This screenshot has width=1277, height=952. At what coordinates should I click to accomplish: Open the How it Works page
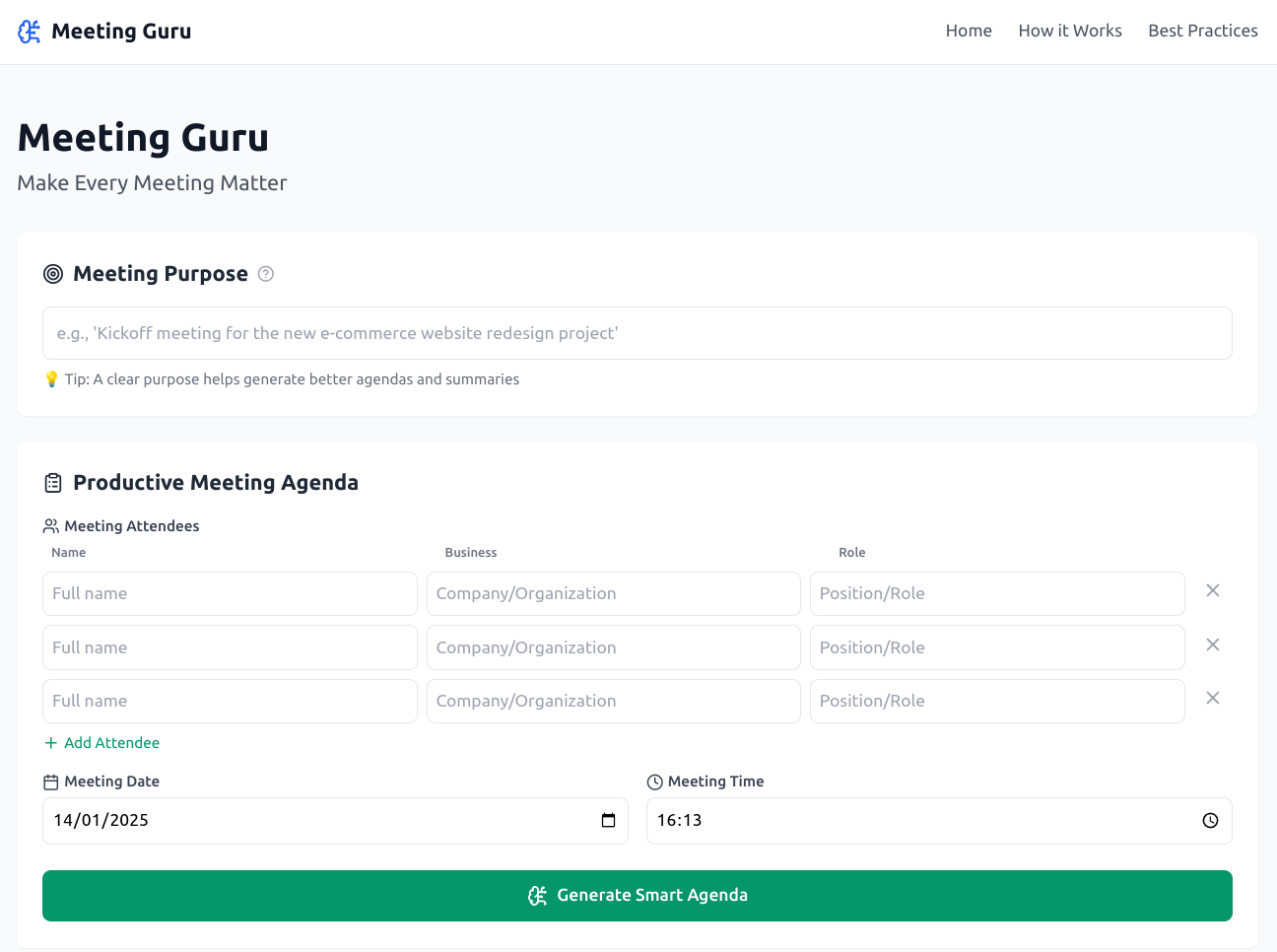[1069, 32]
